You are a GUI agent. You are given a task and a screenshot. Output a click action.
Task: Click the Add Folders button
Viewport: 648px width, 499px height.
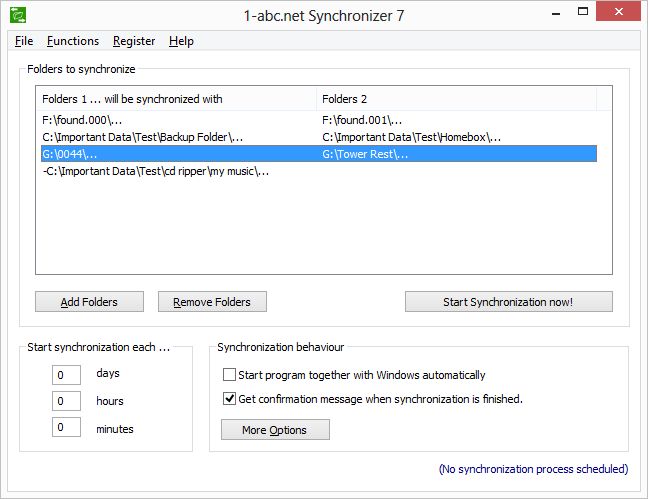click(x=89, y=302)
